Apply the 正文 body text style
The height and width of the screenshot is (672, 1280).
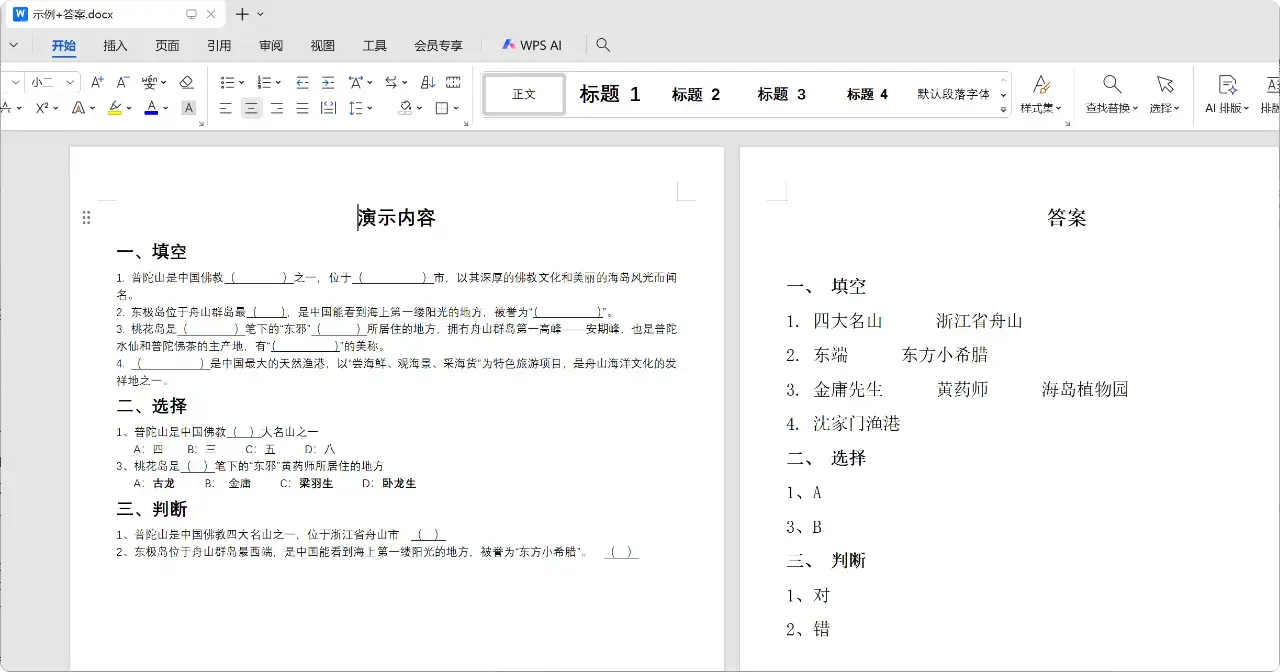click(523, 93)
